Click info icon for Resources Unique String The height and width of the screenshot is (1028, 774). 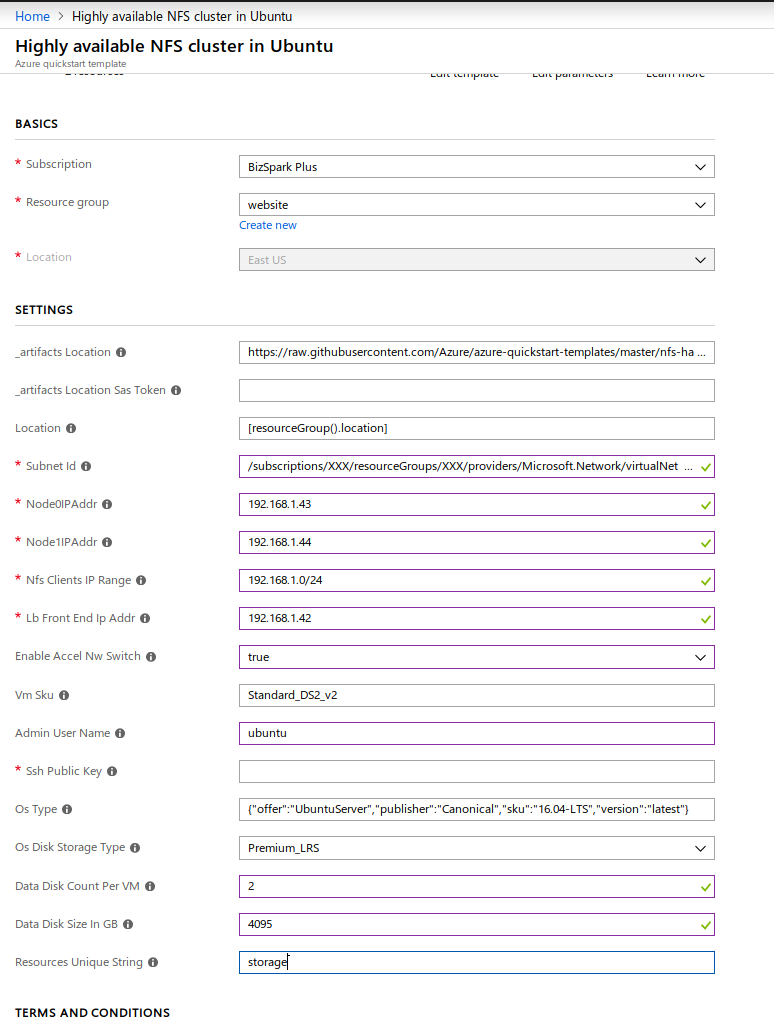tap(153, 962)
